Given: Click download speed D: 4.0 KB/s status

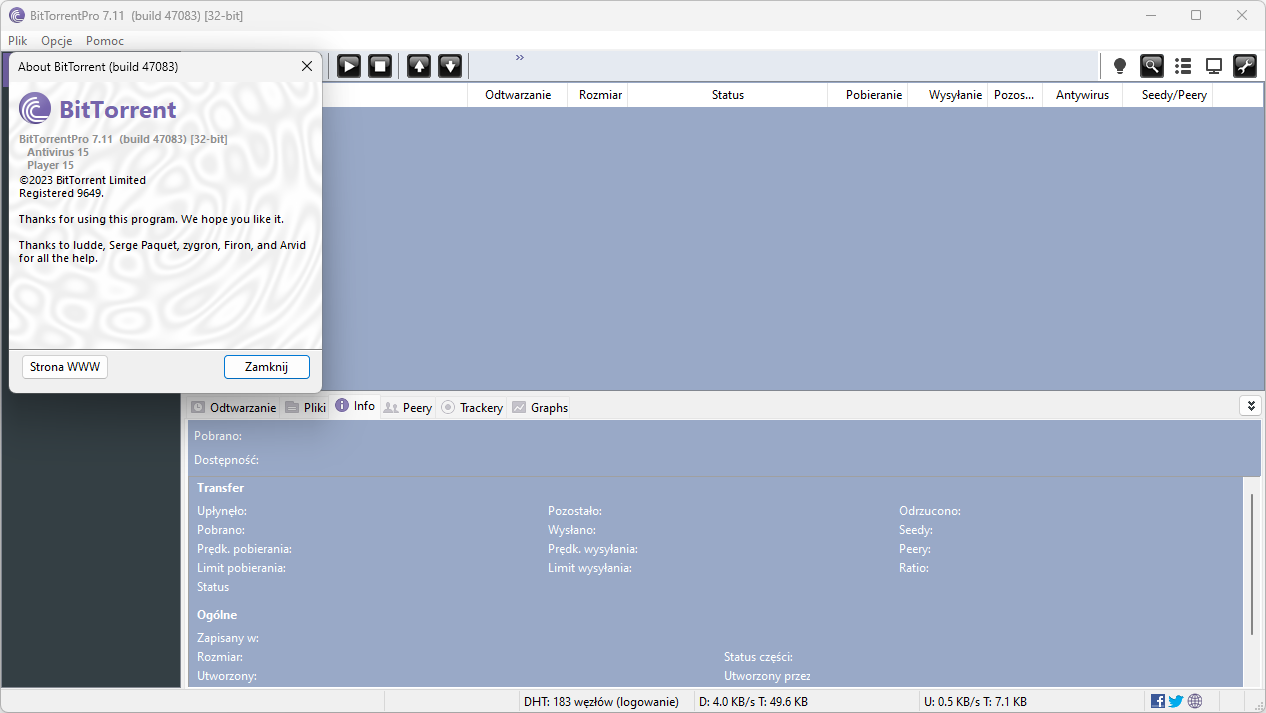Looking at the screenshot, I should point(754,701).
